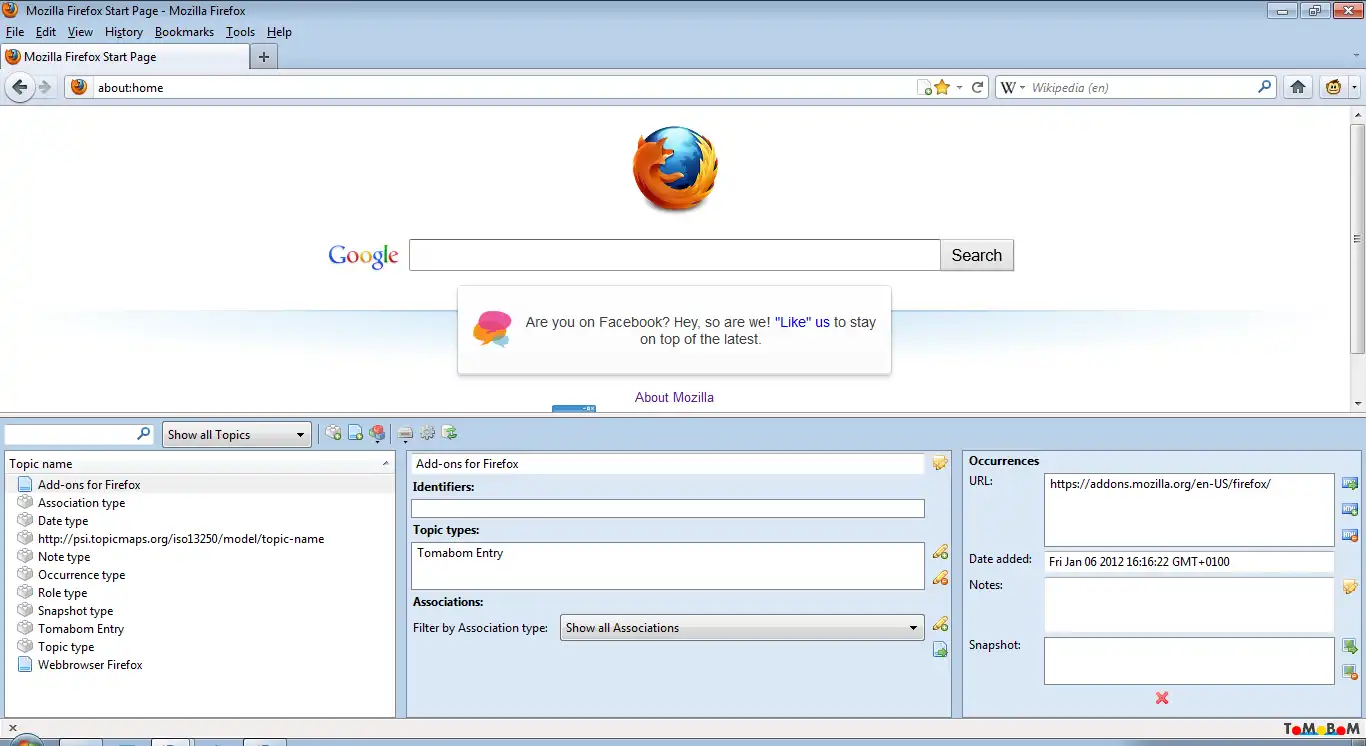Click the add association icon
This screenshot has height=746, width=1366.
pos(940,624)
